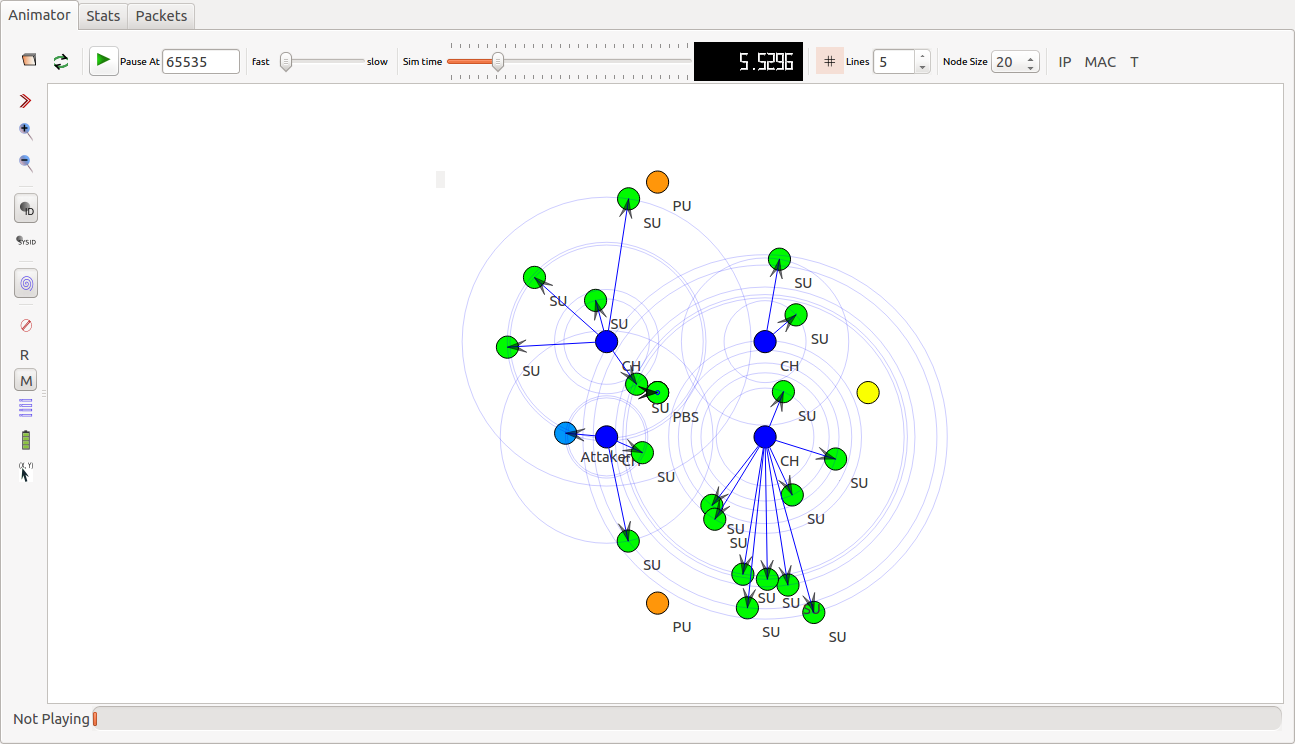Screen dimensions: 1295x744
Task: Enable IP address display
Action: (x=1064, y=61)
